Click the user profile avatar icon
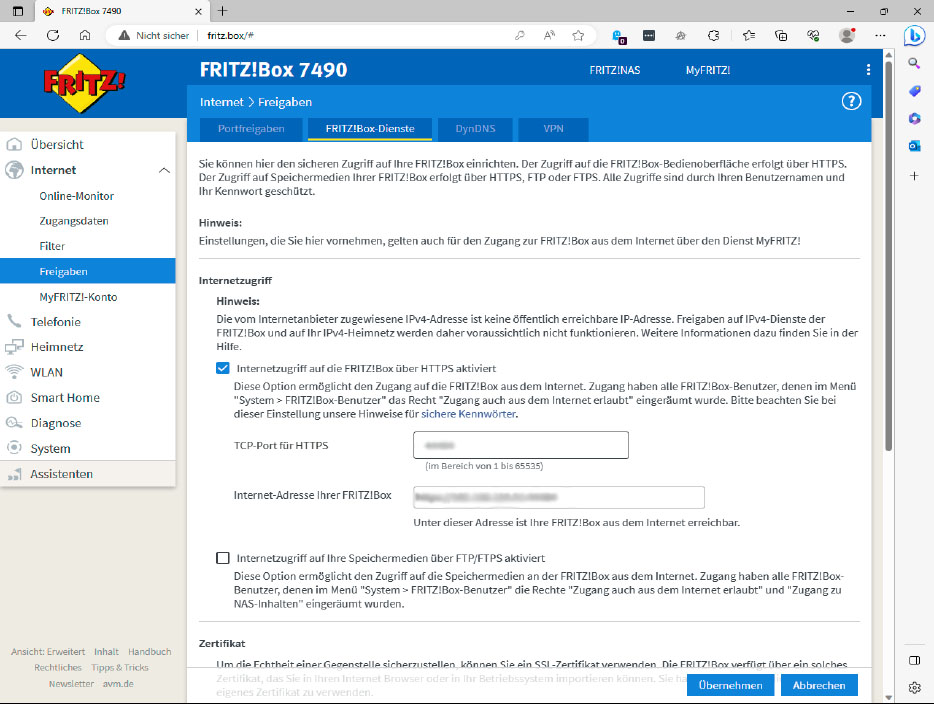The height and width of the screenshot is (704, 934). 847,36
